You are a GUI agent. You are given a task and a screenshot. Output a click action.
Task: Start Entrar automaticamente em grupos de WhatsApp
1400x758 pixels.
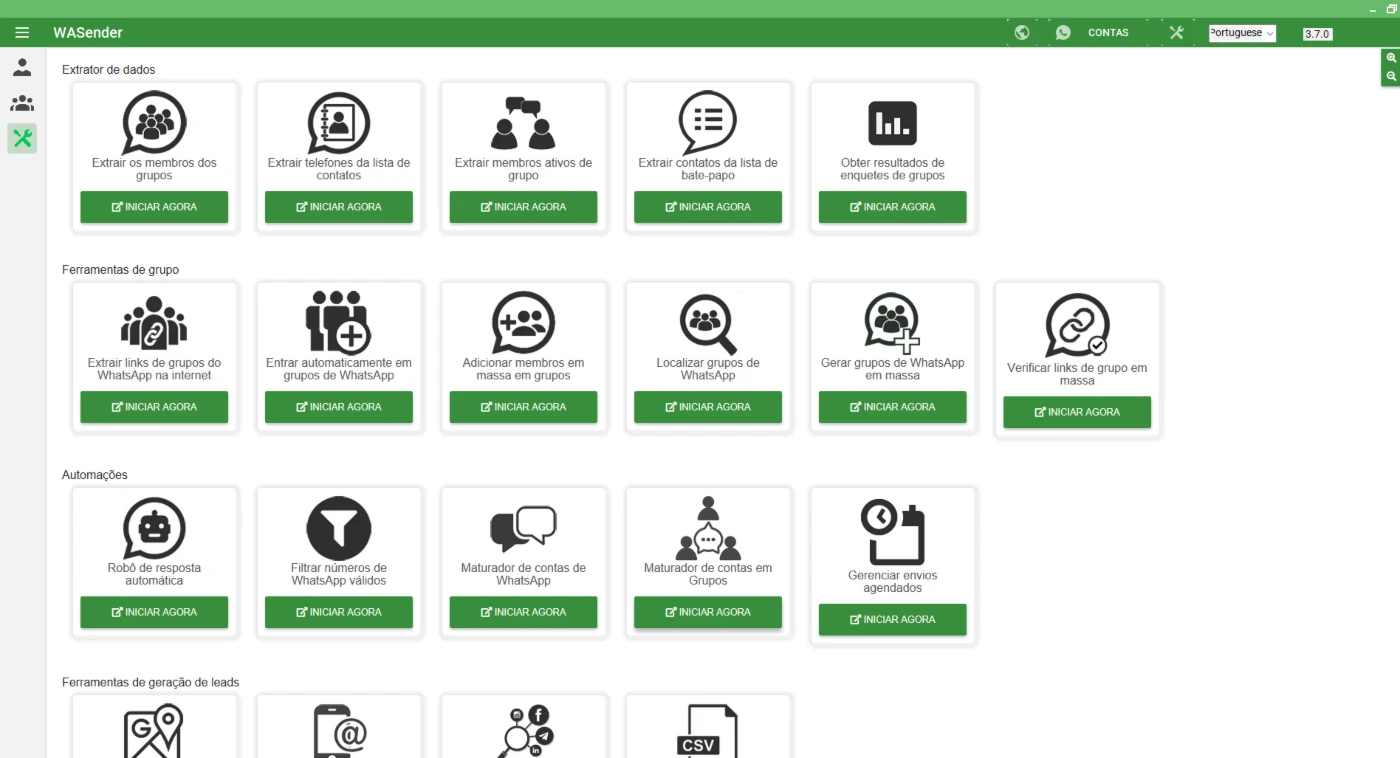[339, 407]
